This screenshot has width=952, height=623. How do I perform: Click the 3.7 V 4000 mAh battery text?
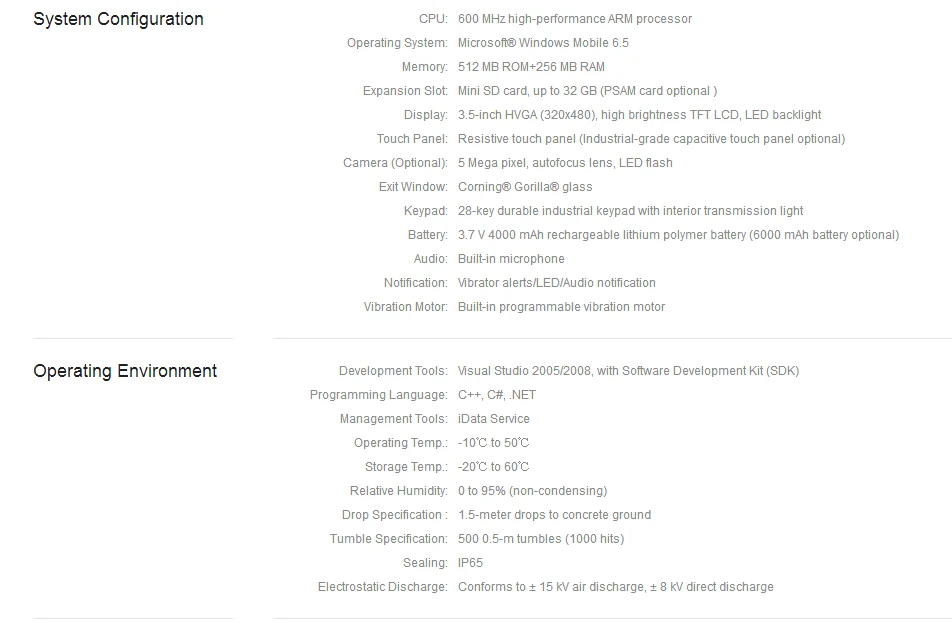678,235
